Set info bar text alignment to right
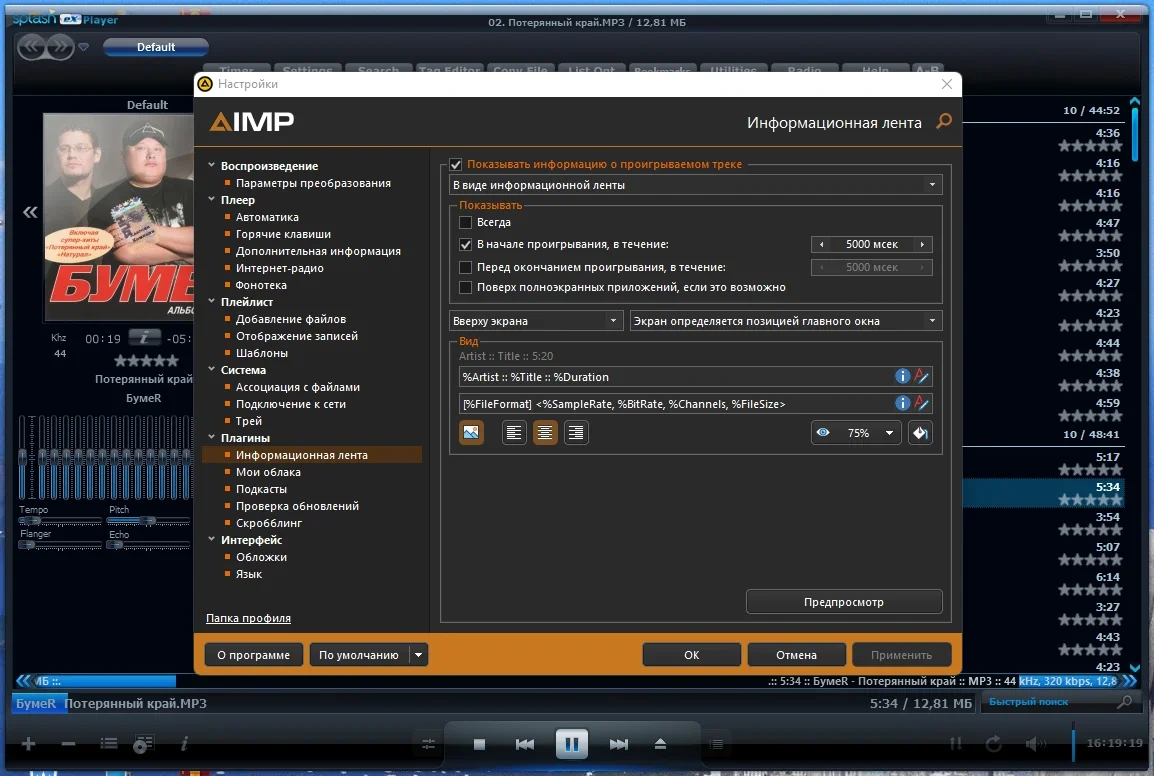The image size is (1154, 776). point(576,432)
